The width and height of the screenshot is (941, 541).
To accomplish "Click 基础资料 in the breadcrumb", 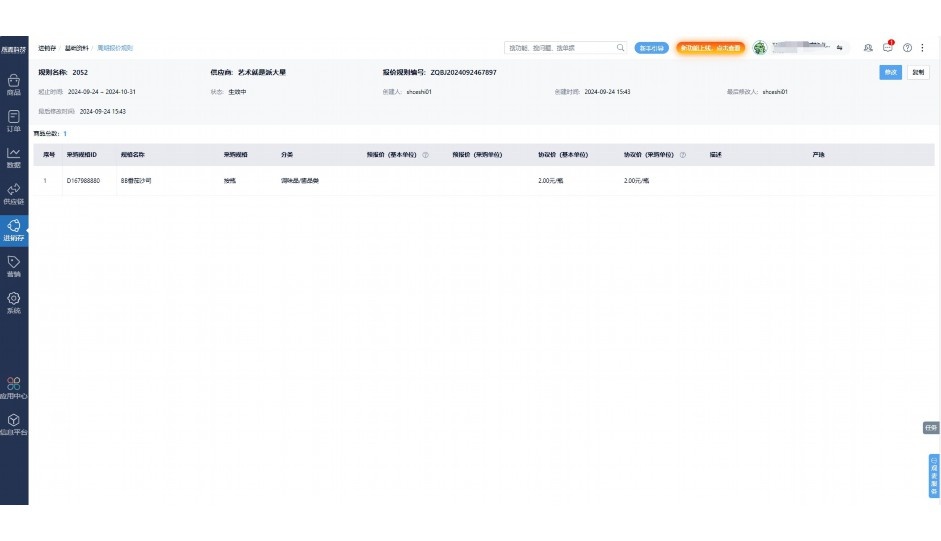I will (76, 48).
